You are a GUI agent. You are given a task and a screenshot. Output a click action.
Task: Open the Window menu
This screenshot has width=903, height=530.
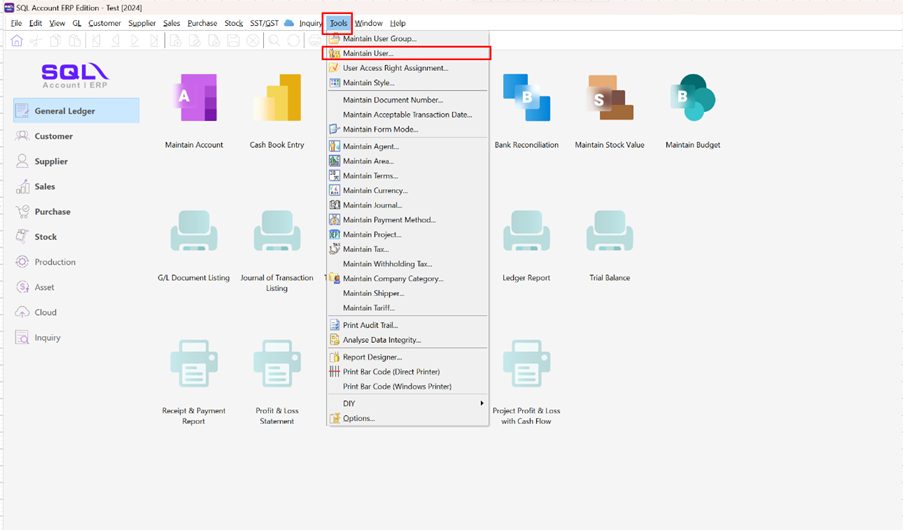click(x=368, y=23)
